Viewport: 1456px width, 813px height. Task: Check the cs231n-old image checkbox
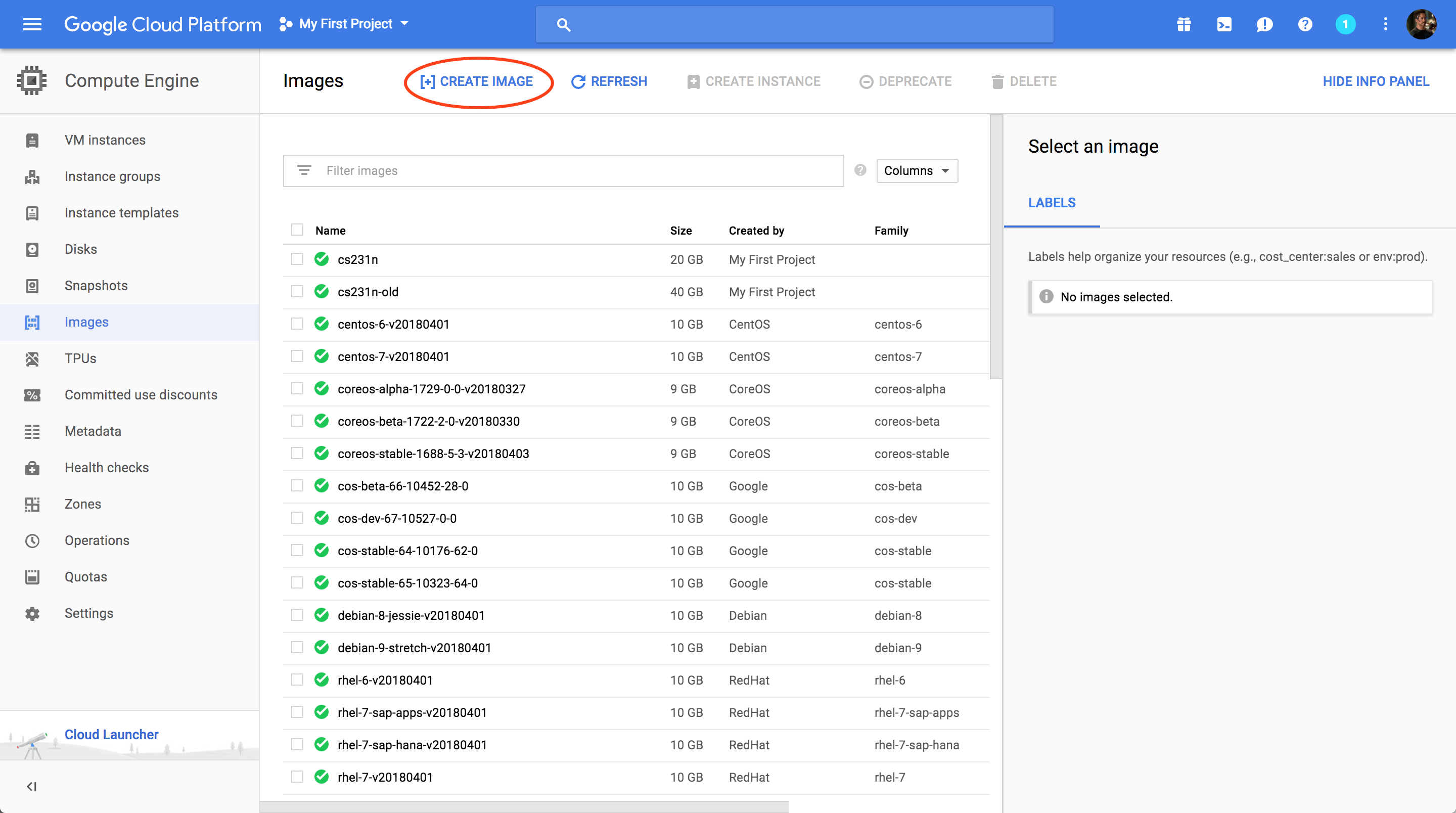pyautogui.click(x=297, y=291)
